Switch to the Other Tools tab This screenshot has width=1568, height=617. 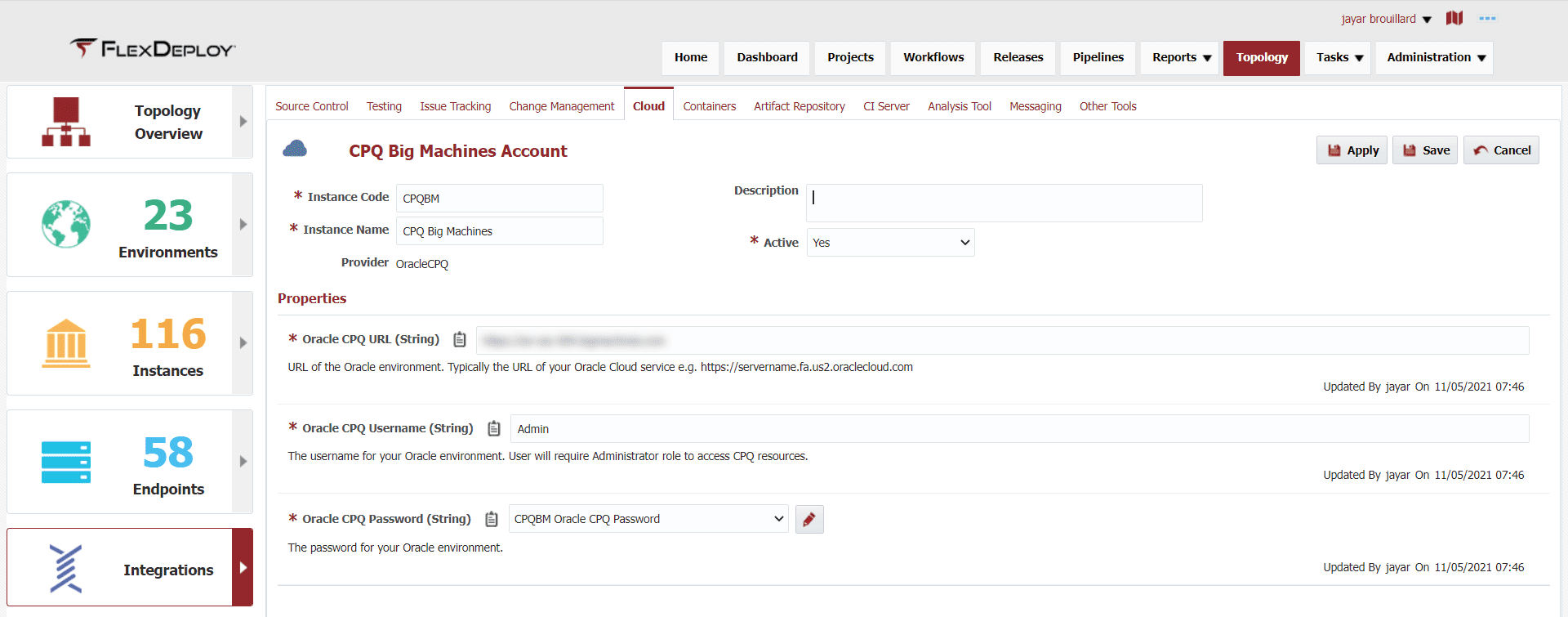[x=1108, y=106]
